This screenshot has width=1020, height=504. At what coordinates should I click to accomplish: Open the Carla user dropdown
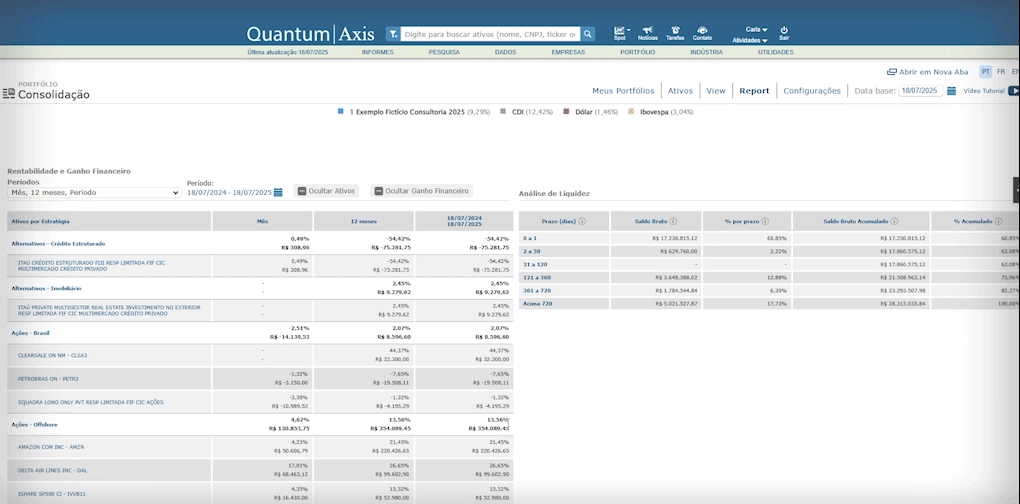756,30
